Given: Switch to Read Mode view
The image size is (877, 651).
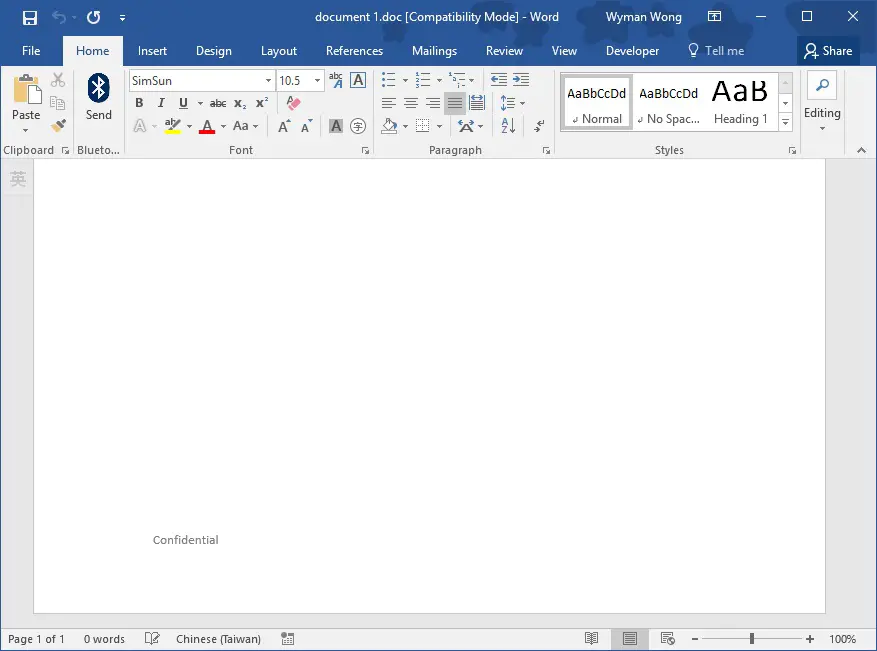Looking at the screenshot, I should click(x=591, y=639).
